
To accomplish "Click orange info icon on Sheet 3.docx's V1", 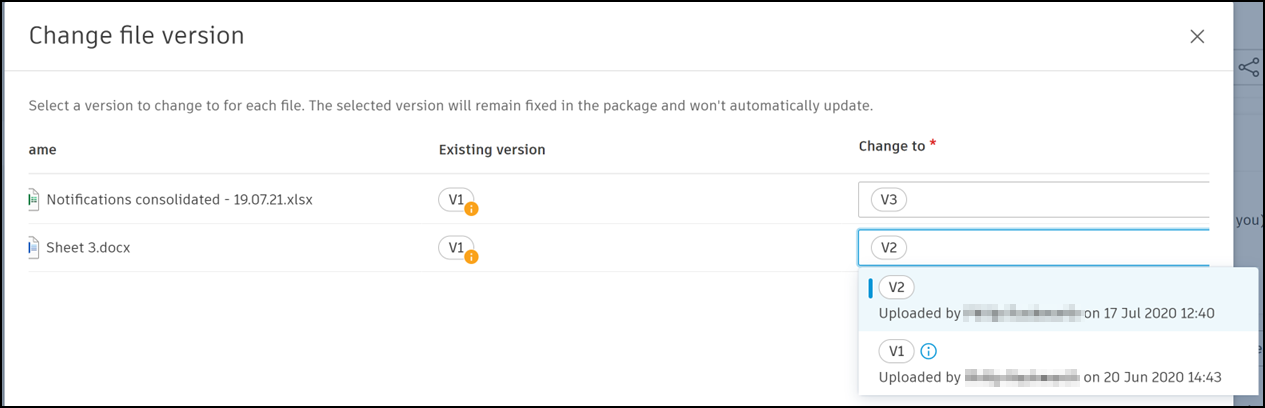I will pos(471,257).
